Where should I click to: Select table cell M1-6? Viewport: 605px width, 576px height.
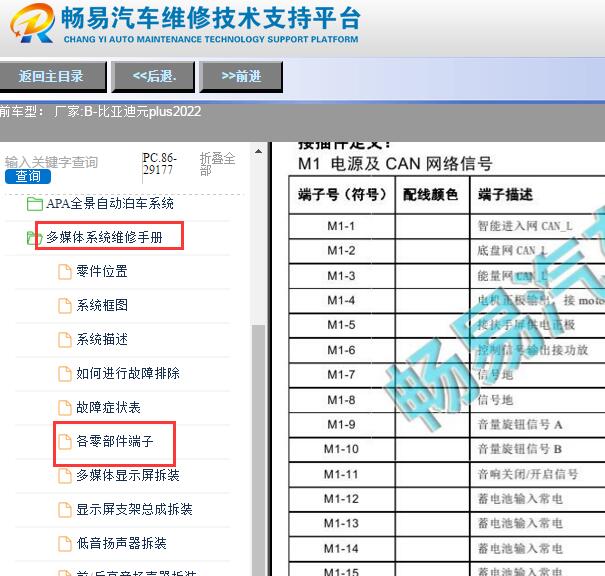[x=341, y=350]
